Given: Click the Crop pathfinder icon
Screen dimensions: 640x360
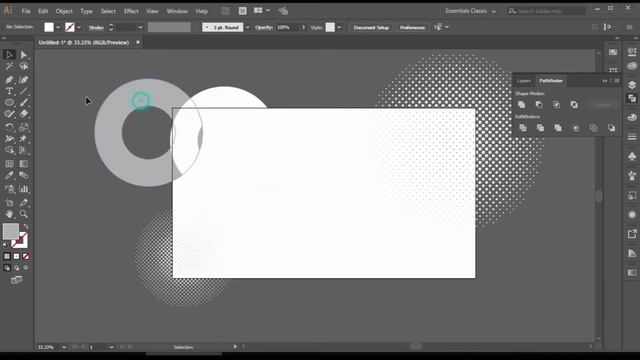Looking at the screenshot, I should click(x=576, y=128).
